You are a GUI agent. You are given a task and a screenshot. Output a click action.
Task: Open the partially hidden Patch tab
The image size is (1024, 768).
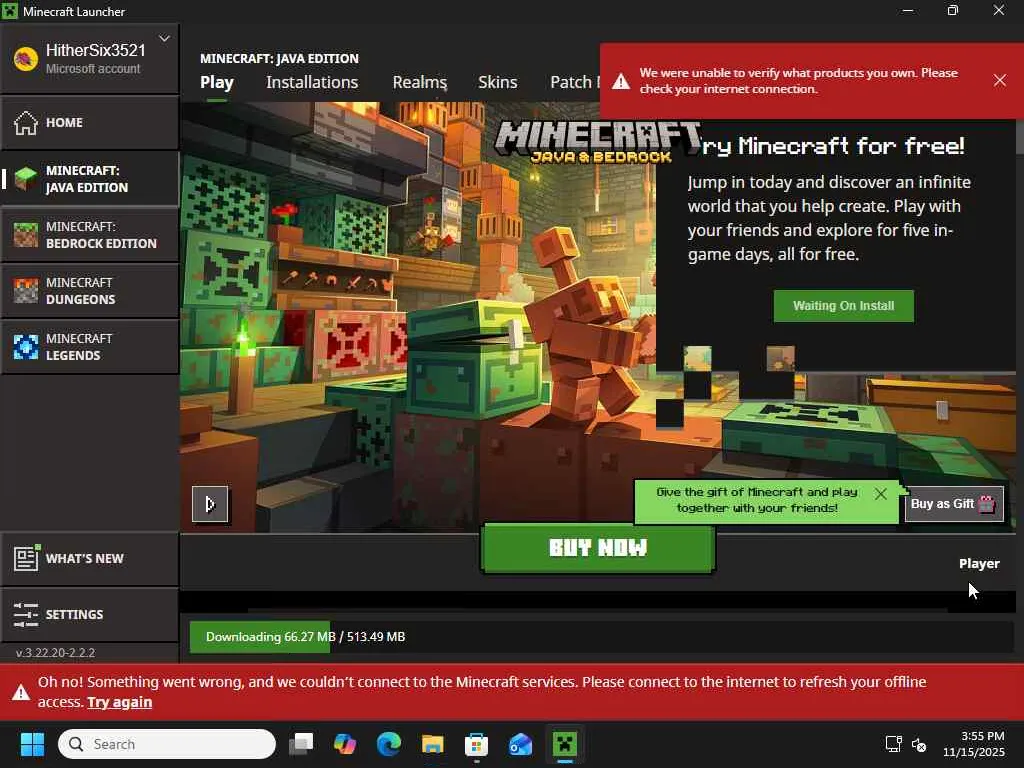coord(575,82)
